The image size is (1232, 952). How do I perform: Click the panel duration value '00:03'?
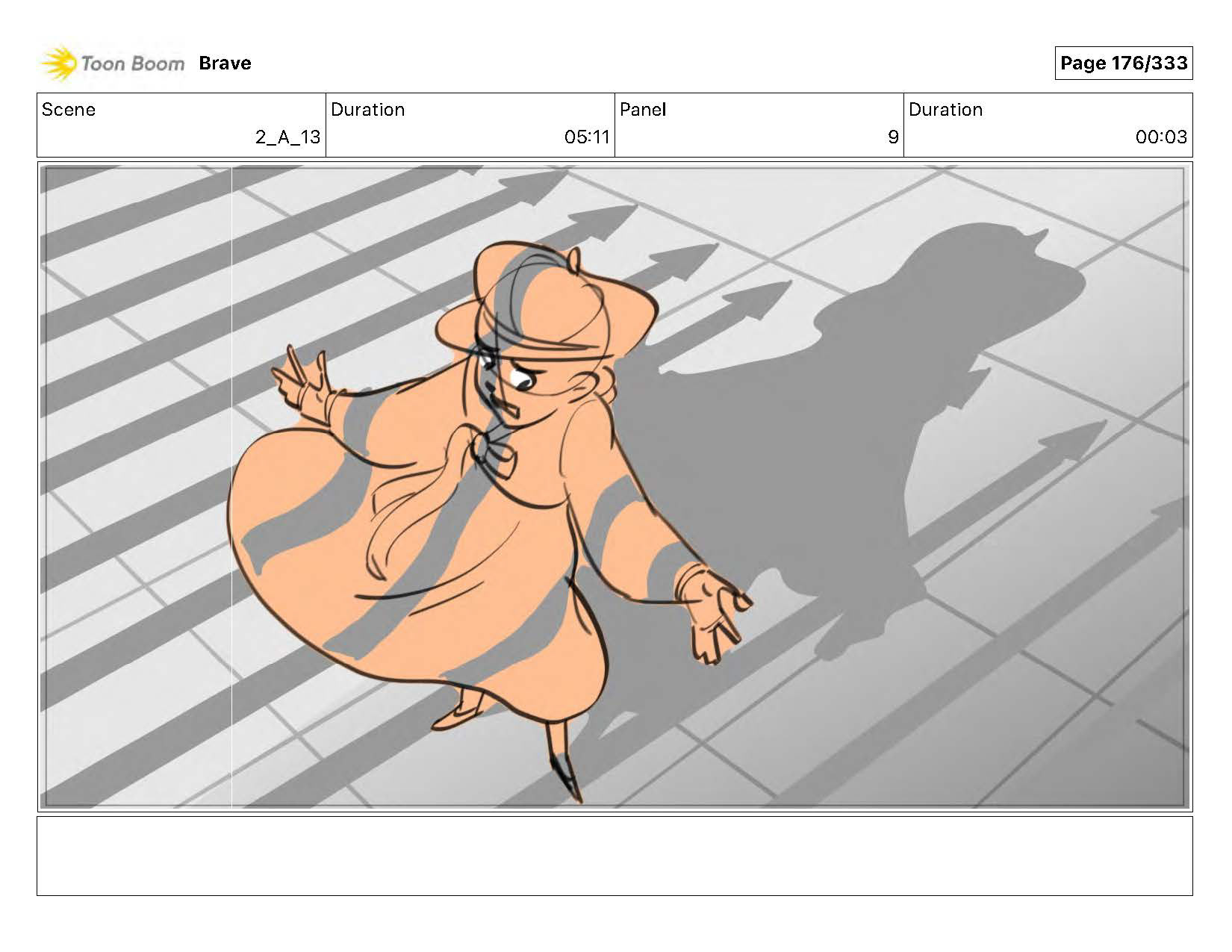pos(1161,137)
